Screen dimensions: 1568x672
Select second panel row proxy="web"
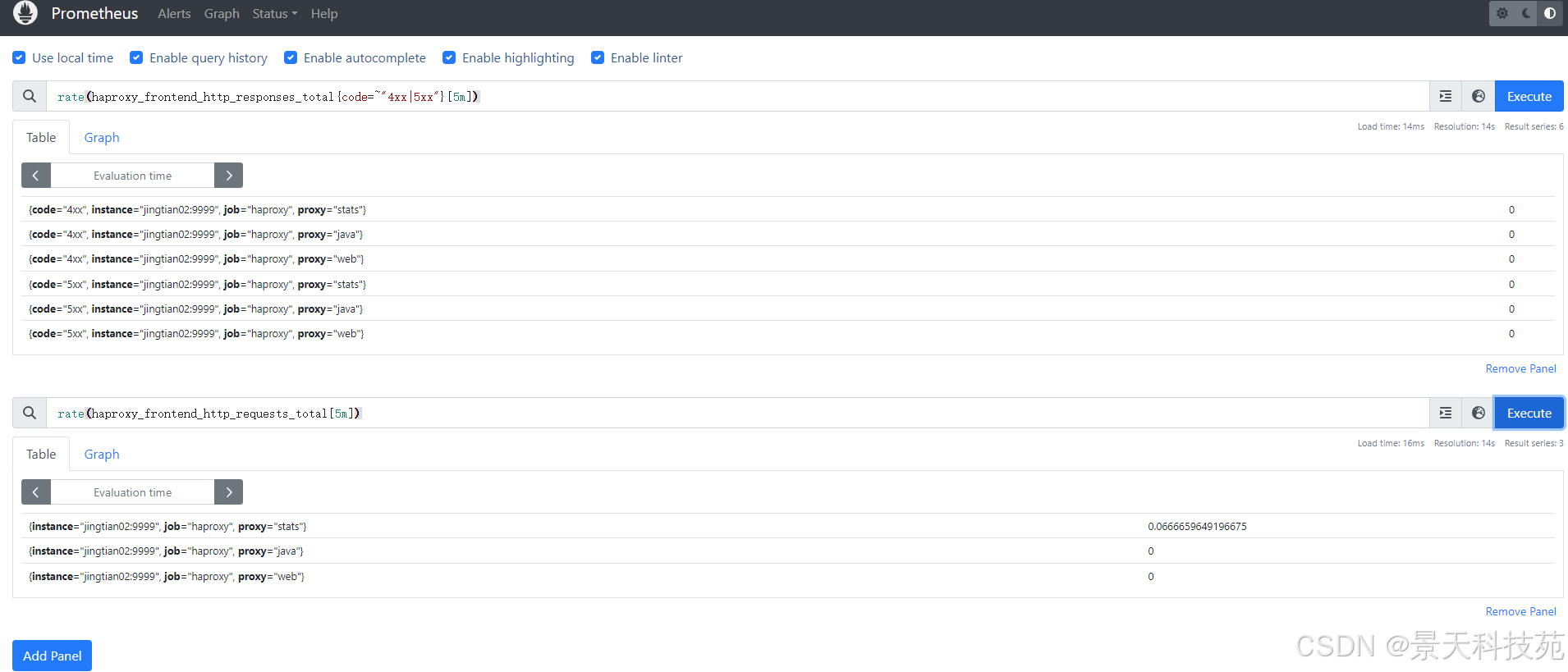pos(788,576)
